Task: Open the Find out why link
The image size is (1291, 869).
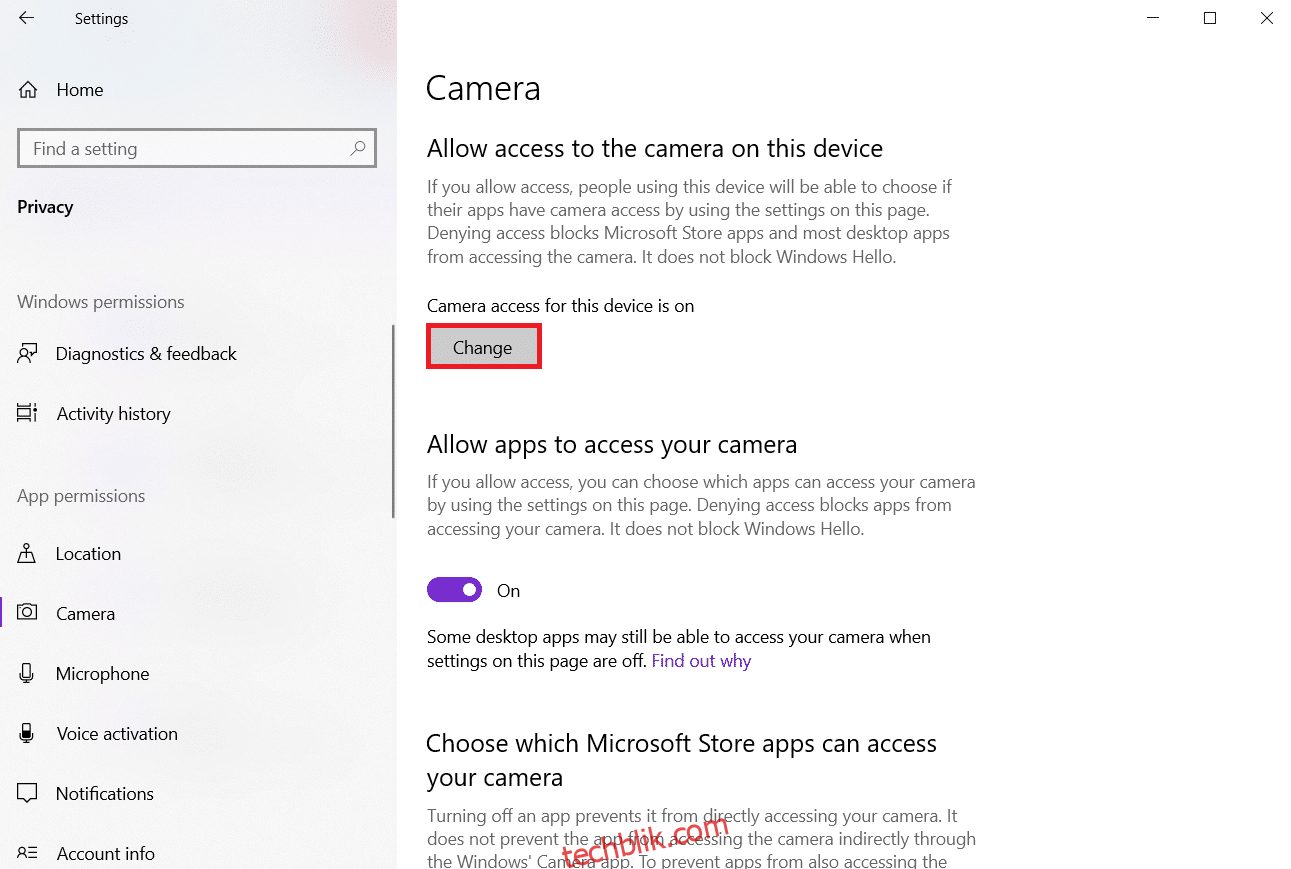Action: (x=701, y=660)
